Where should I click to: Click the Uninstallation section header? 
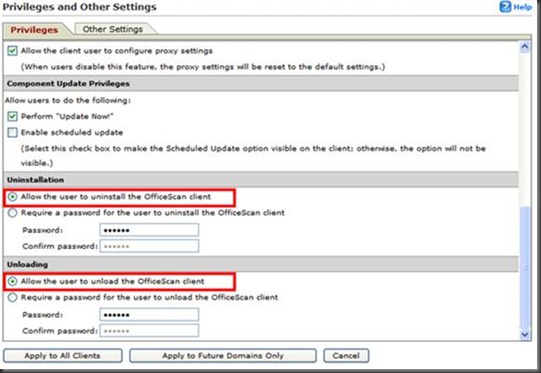260,180
